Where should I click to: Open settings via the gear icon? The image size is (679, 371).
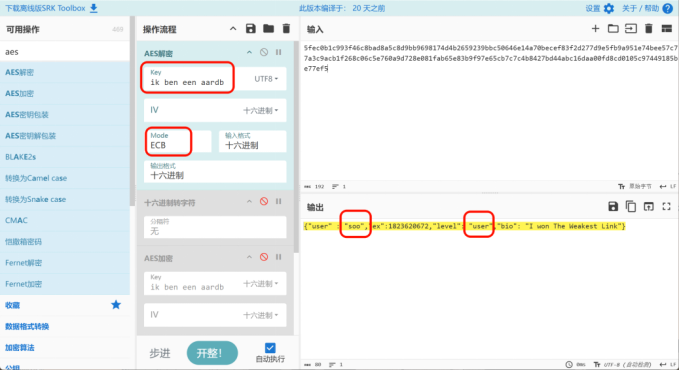[x=609, y=8]
